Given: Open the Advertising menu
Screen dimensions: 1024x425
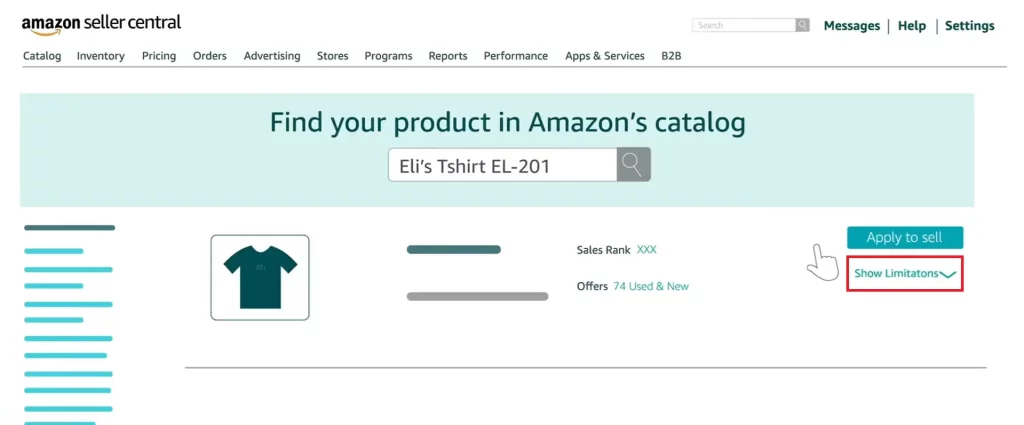Looking at the screenshot, I should point(272,56).
